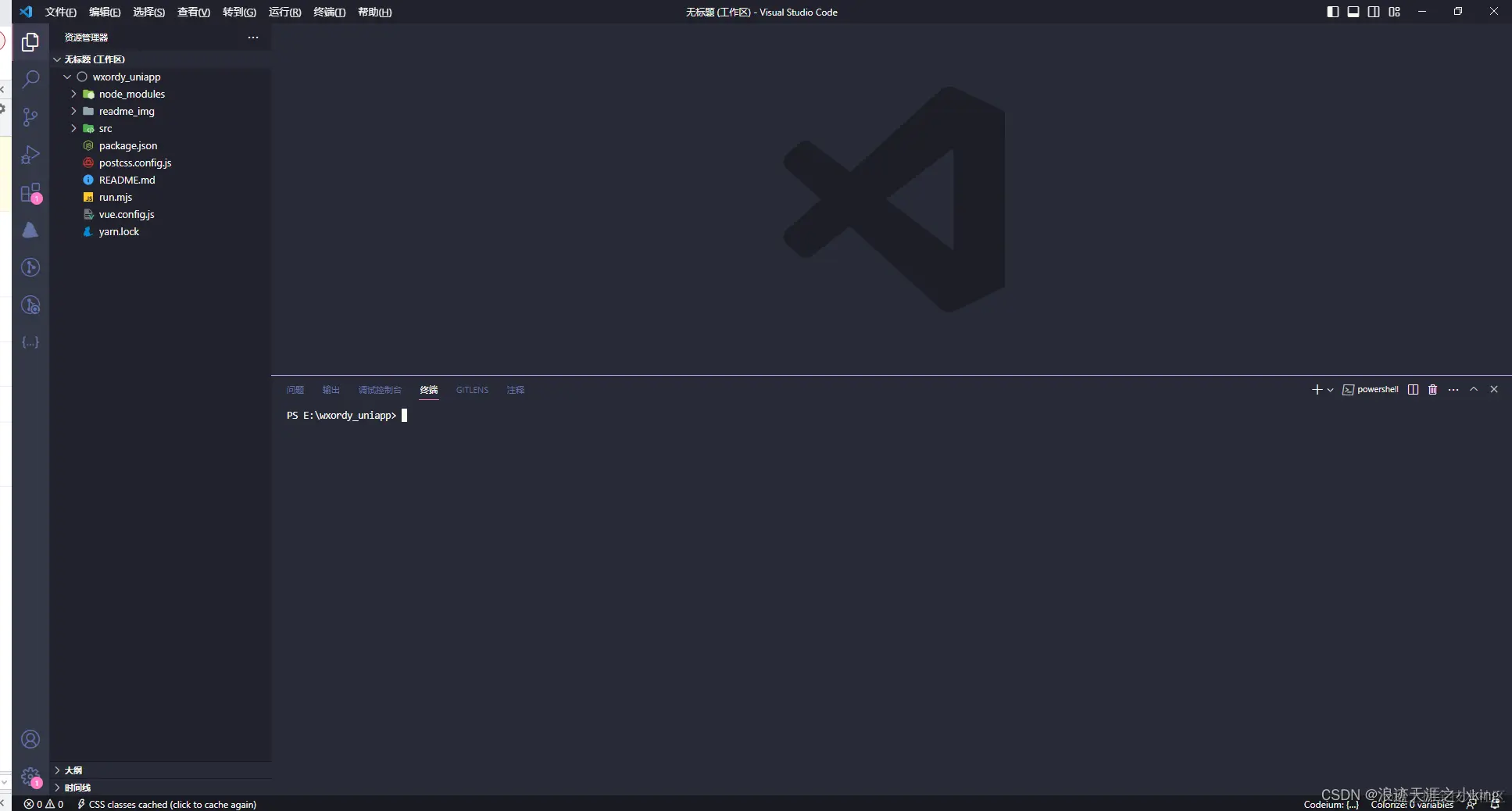1512x811 pixels.
Task: Open the Run and Debug view
Action: pos(30,155)
